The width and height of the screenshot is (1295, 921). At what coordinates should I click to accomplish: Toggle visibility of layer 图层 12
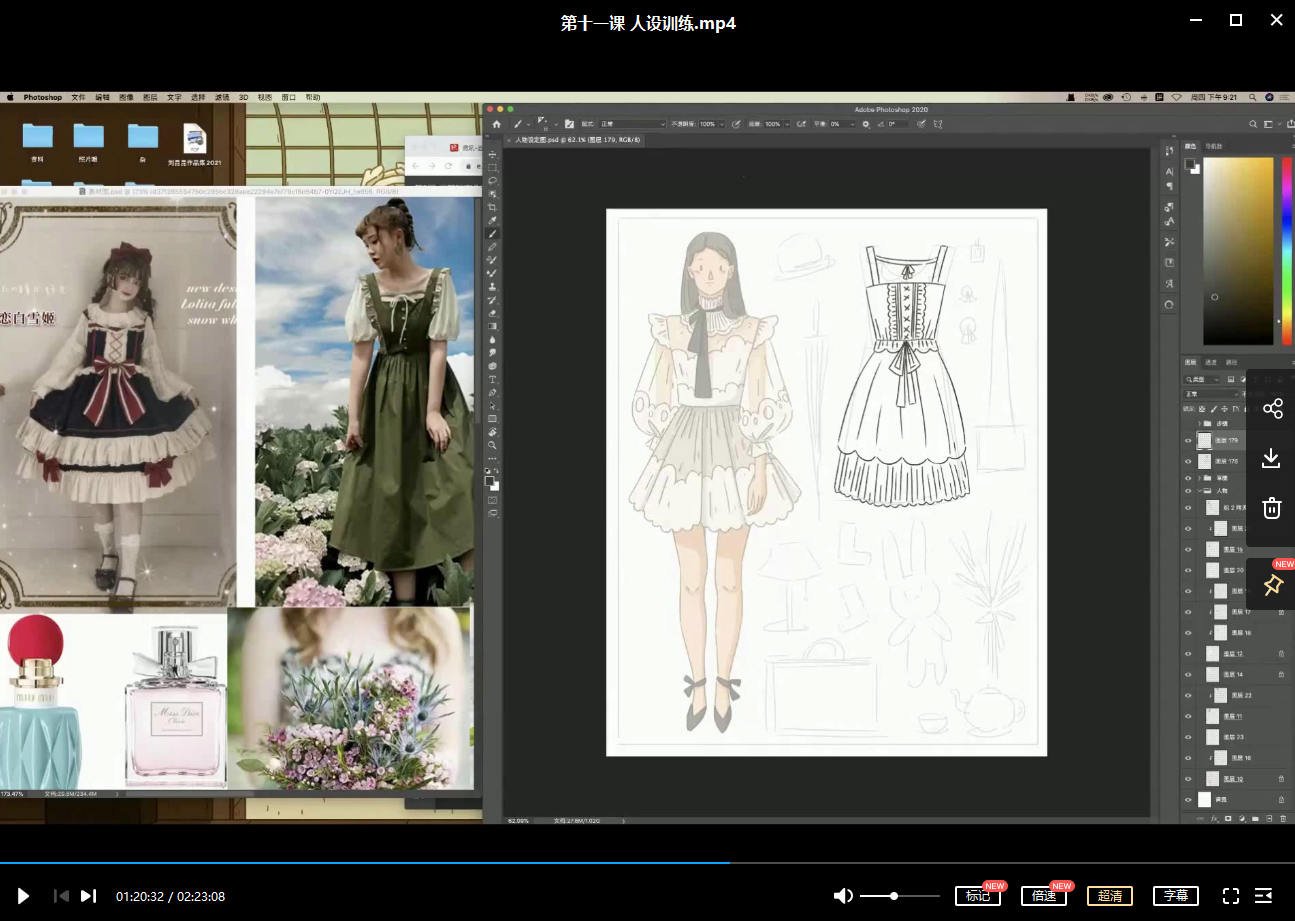click(x=1188, y=654)
